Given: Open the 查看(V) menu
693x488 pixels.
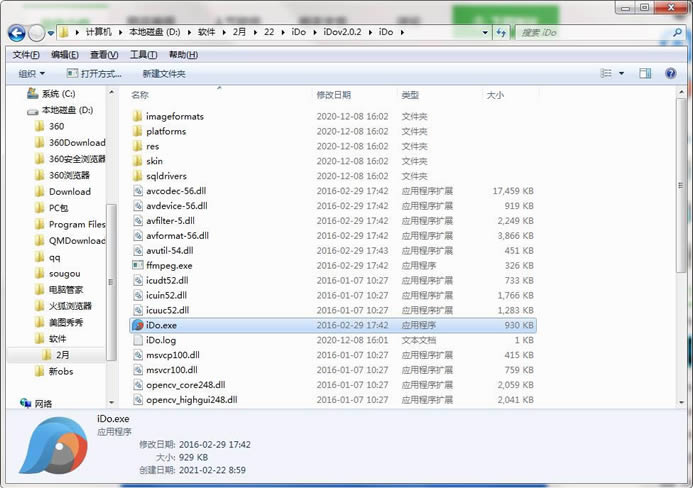Looking at the screenshot, I should (x=104, y=55).
